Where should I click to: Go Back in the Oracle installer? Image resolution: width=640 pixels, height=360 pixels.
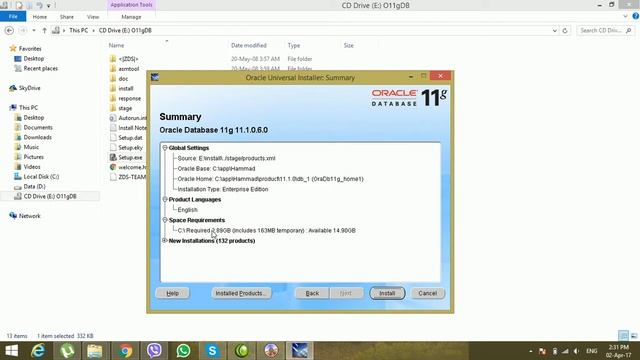(x=312, y=293)
